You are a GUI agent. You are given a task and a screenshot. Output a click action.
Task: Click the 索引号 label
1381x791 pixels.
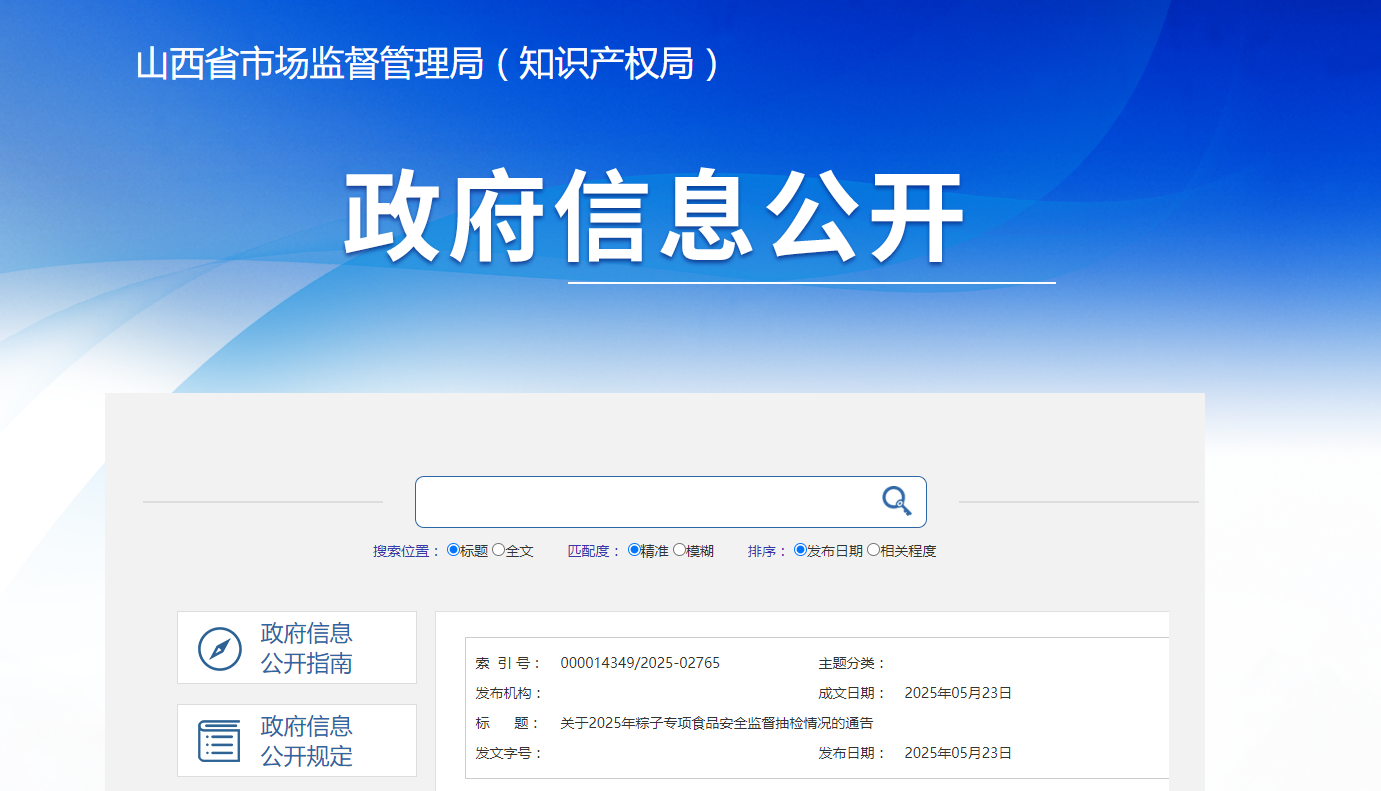[509, 663]
